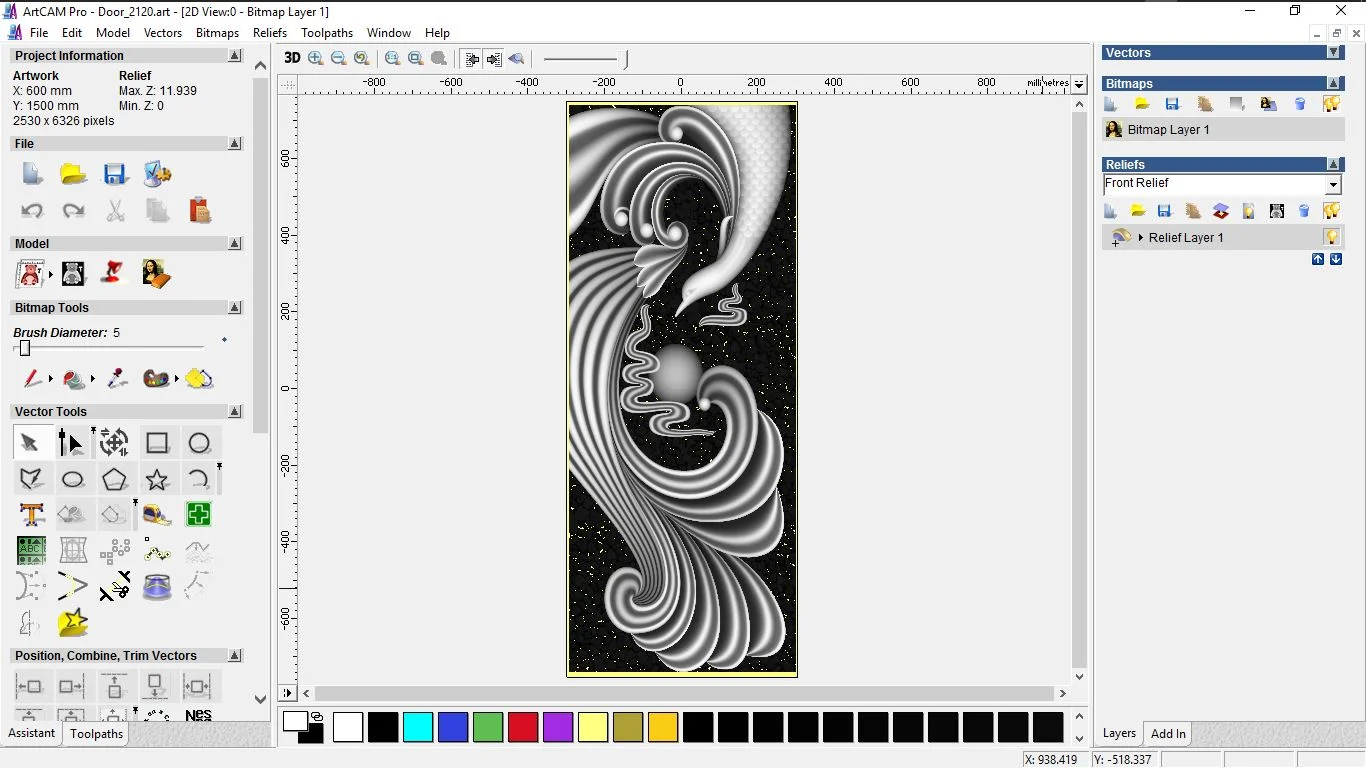Choose the Create Polygon vector tool
Screen dimensions: 1366x768
[114, 479]
